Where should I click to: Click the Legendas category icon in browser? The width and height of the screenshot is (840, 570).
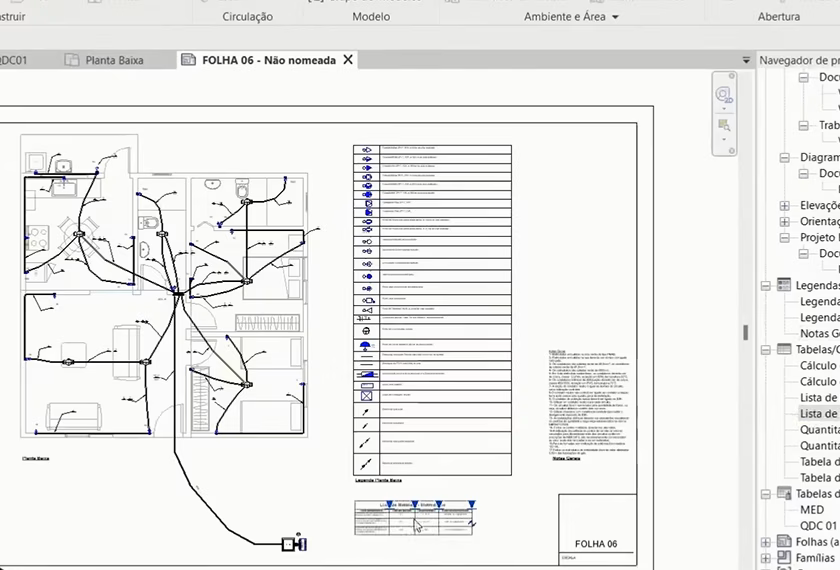coord(784,285)
